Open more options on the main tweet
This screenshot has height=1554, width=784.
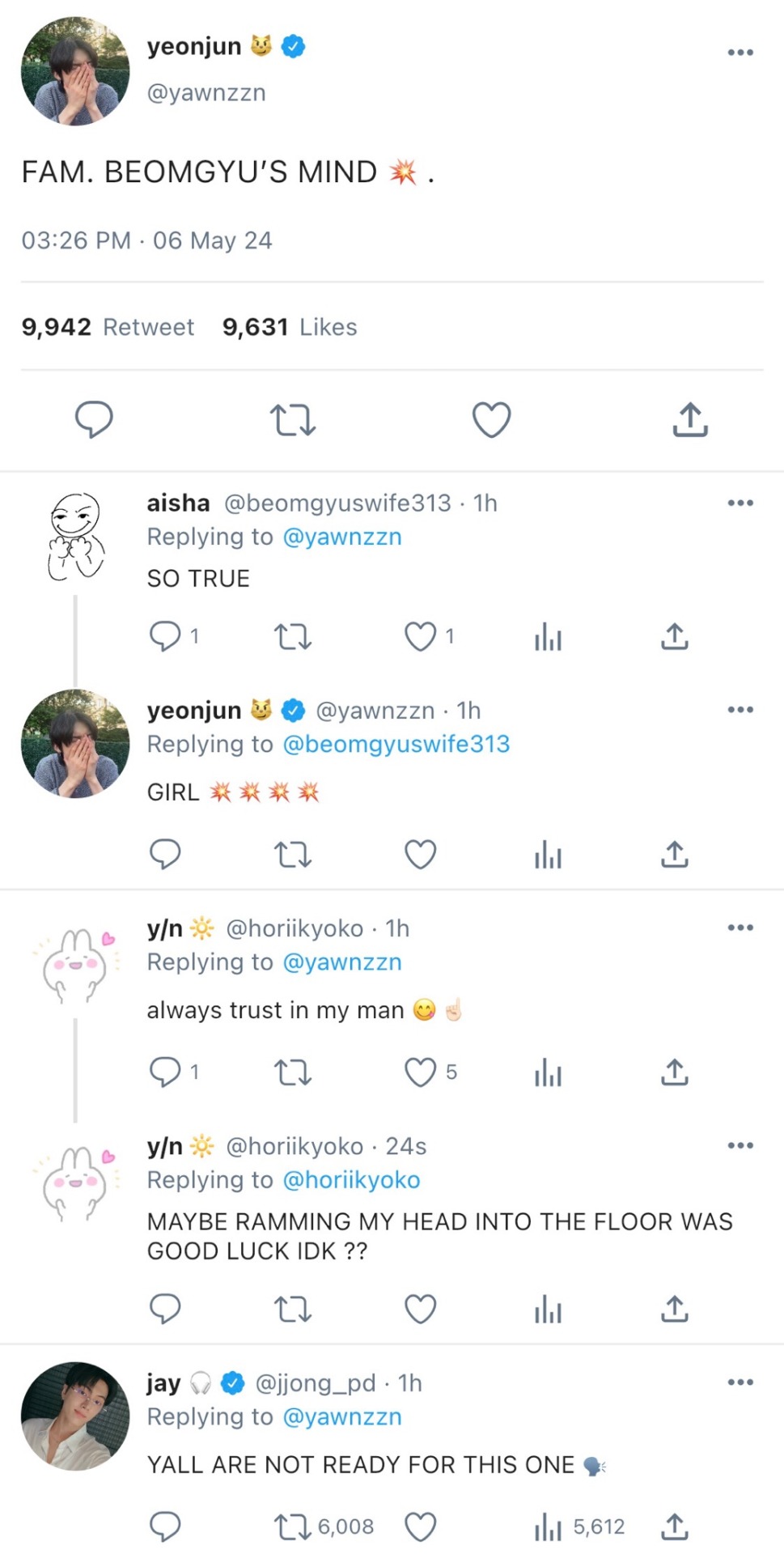click(x=740, y=53)
